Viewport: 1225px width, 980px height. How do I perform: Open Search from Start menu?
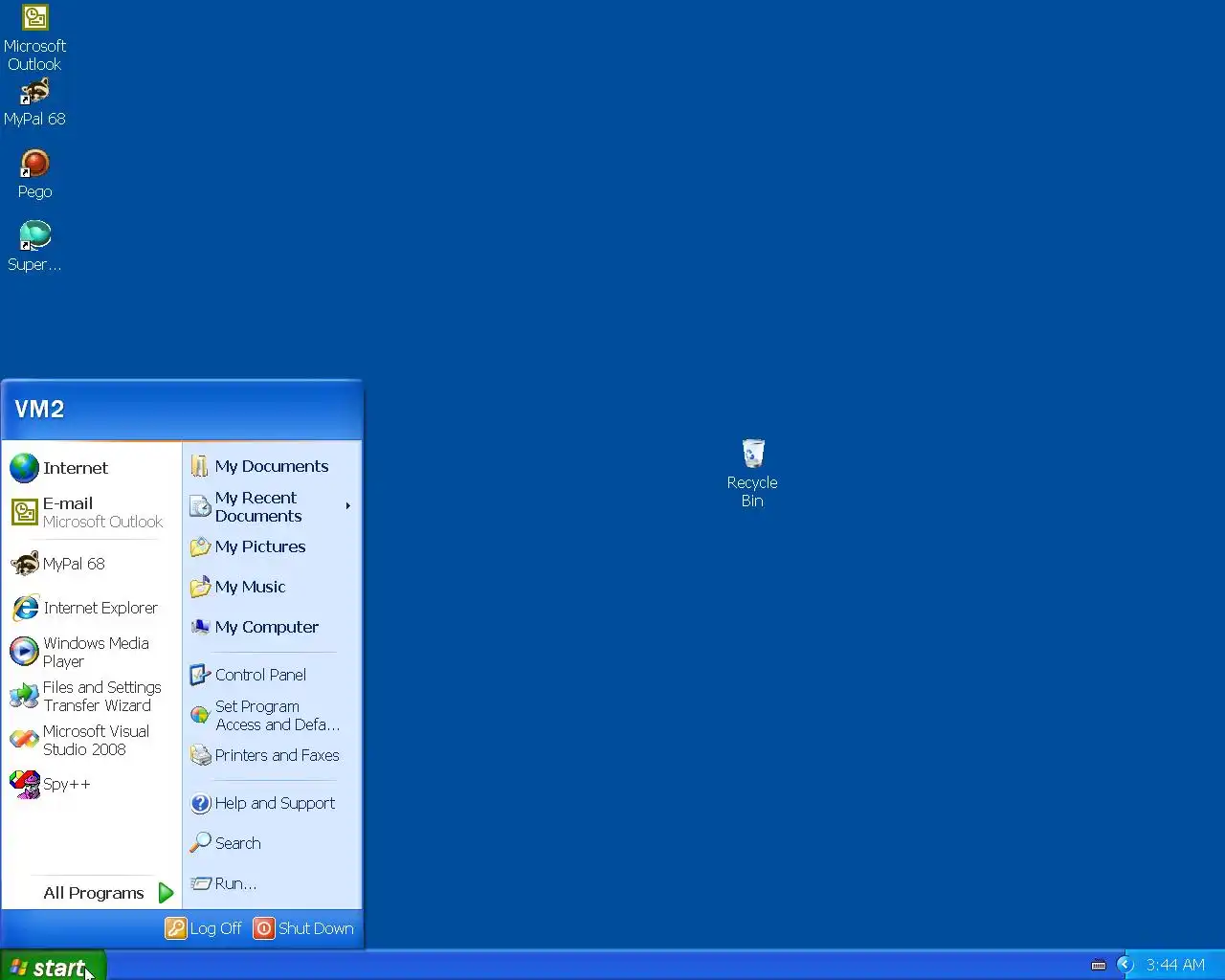pos(272,843)
